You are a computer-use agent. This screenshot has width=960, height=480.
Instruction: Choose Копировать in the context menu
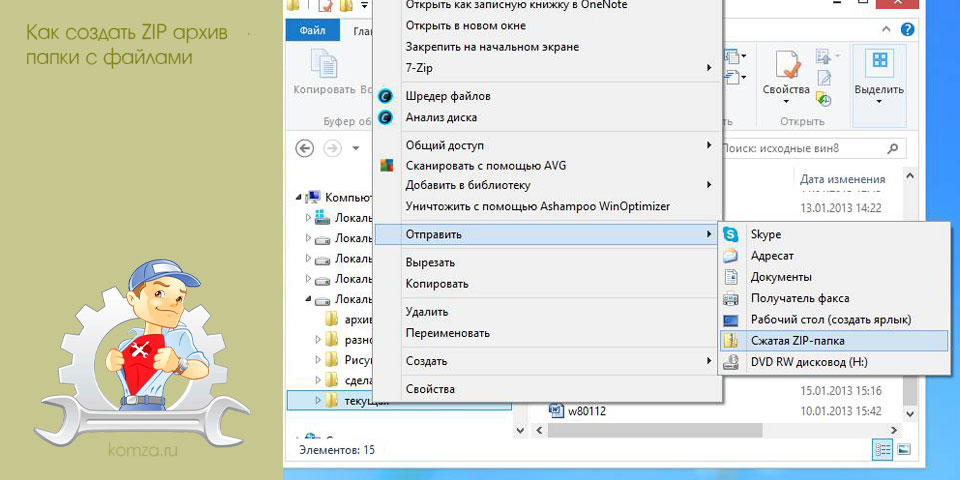(x=547, y=284)
